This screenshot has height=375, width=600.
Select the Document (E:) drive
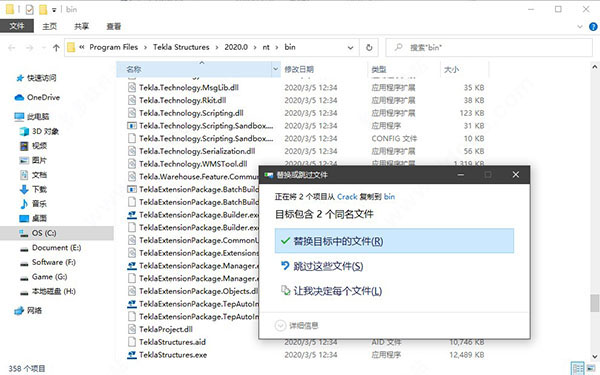(x=51, y=248)
